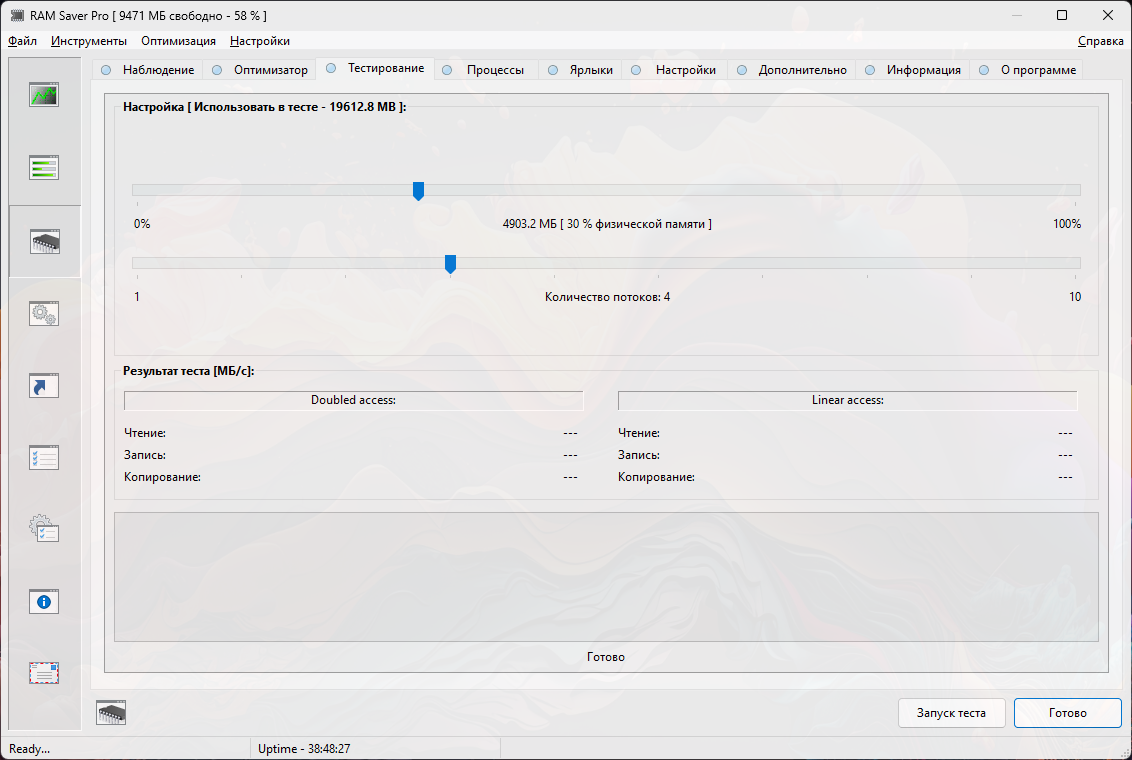This screenshot has height=760, width=1132.
Task: Click the Готово button
Action: click(1068, 713)
